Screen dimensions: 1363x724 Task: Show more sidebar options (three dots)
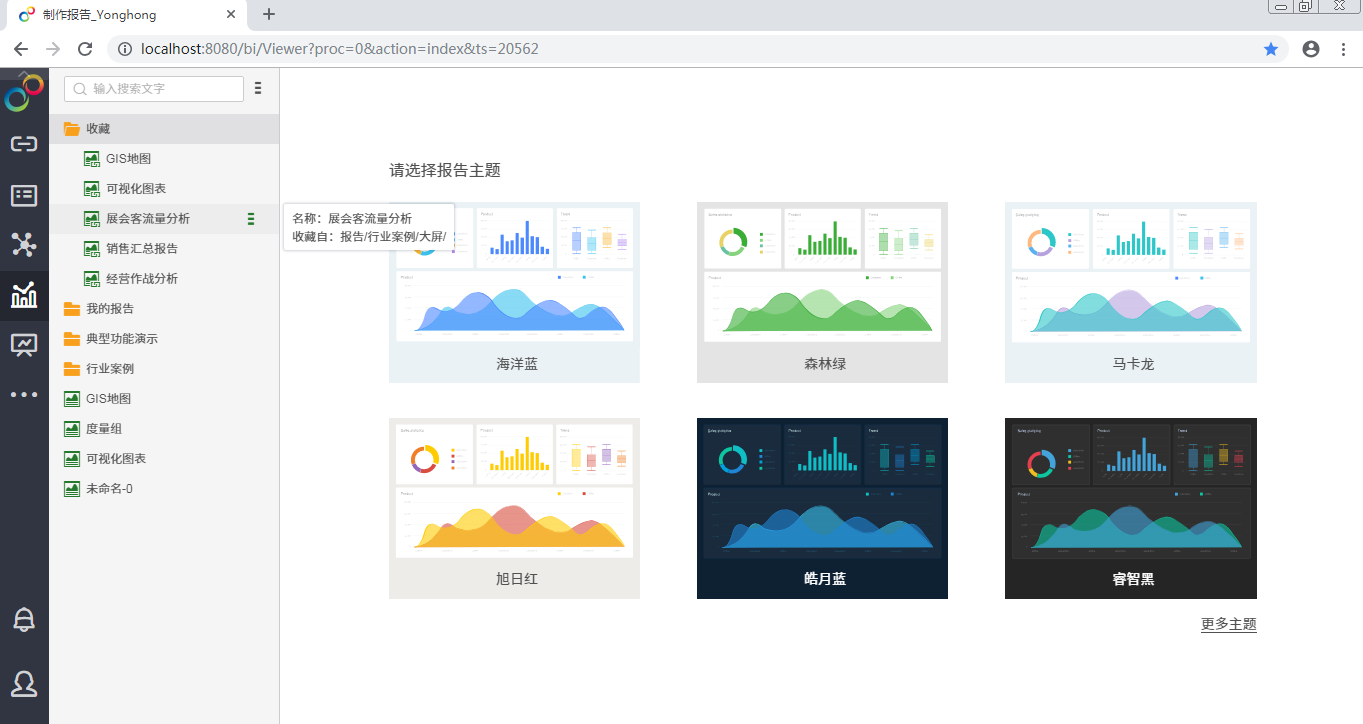(24, 395)
